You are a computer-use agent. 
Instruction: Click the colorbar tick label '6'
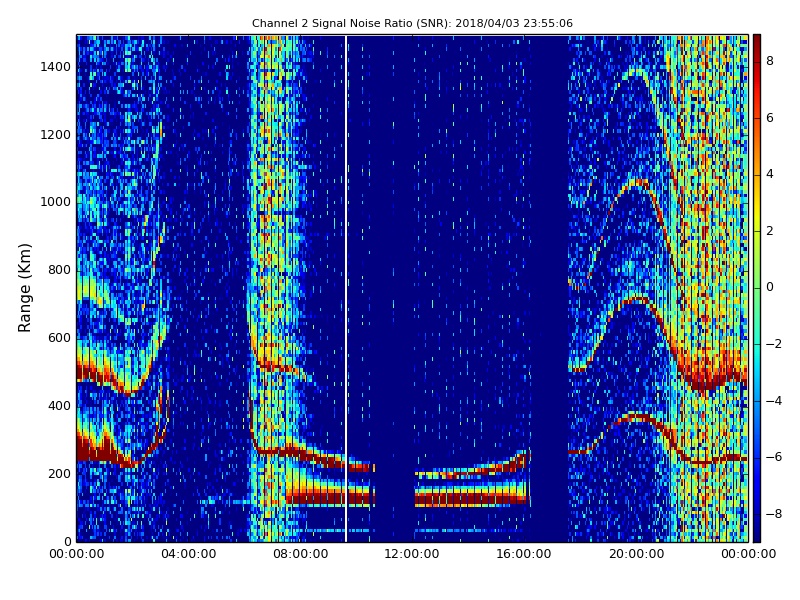[x=770, y=118]
